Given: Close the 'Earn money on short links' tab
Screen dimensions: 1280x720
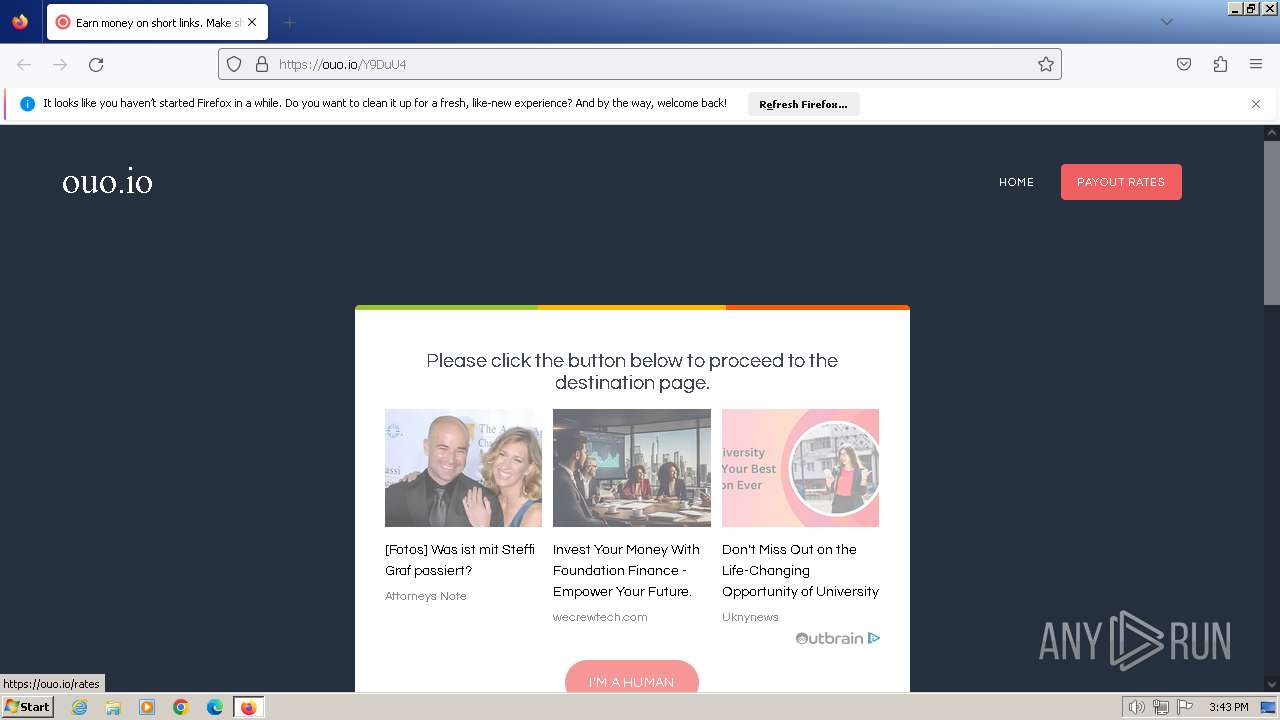Looking at the screenshot, I should click(252, 22).
